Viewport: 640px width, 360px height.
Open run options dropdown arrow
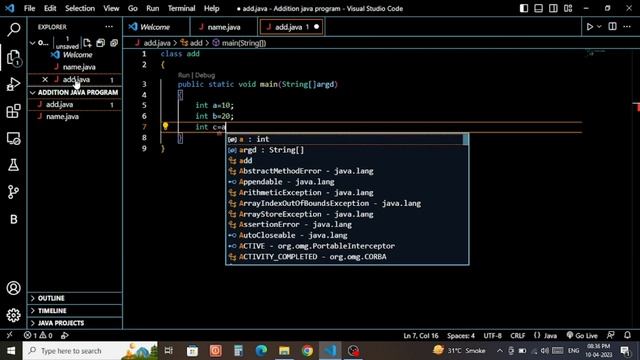[599, 27]
